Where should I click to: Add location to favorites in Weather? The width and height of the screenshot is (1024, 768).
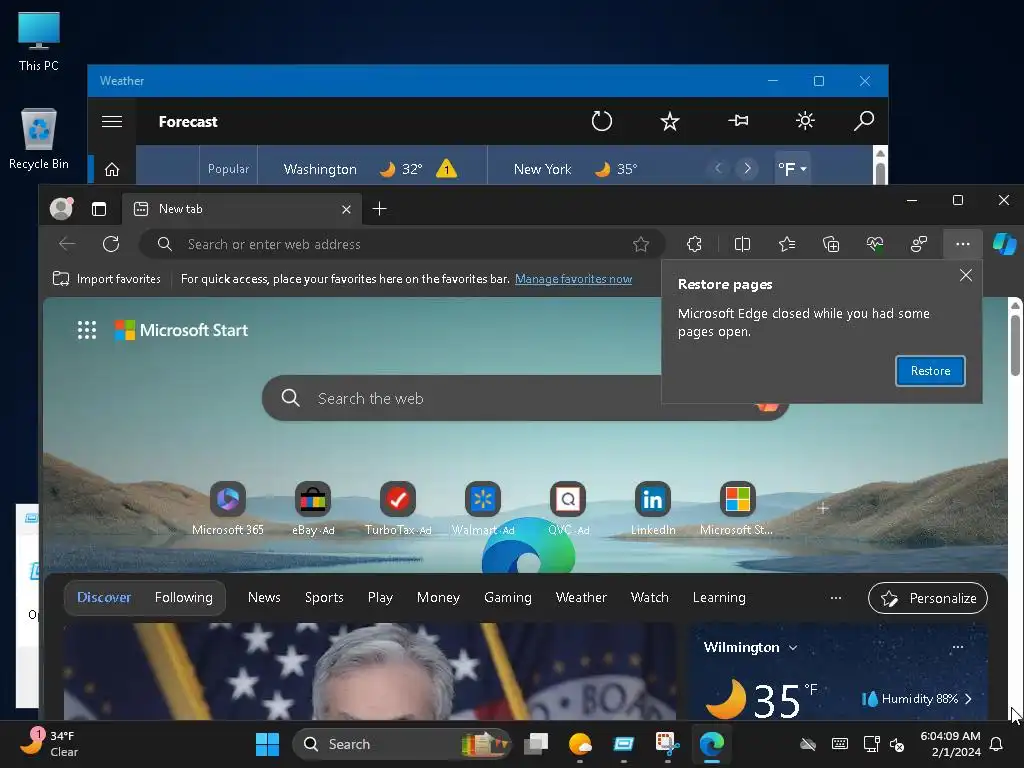pyautogui.click(x=669, y=121)
